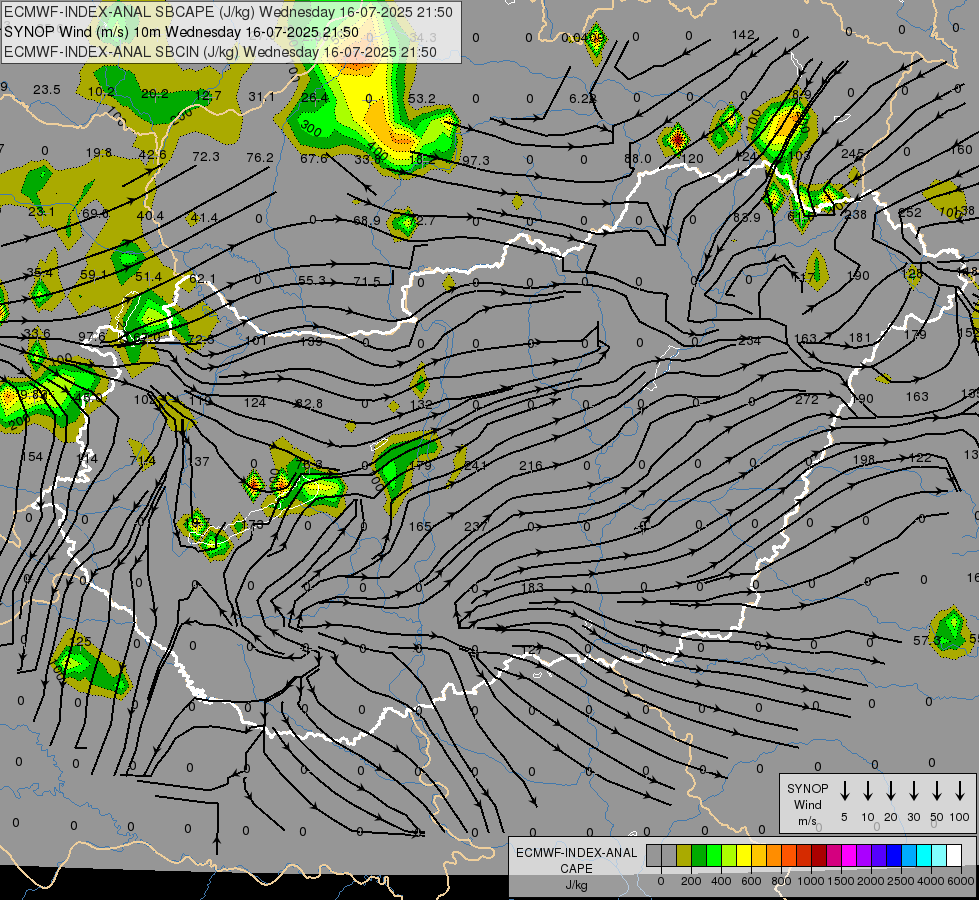The image size is (979, 900).
Task: Select the orange CAPE legend swatch
Action: pos(774,856)
